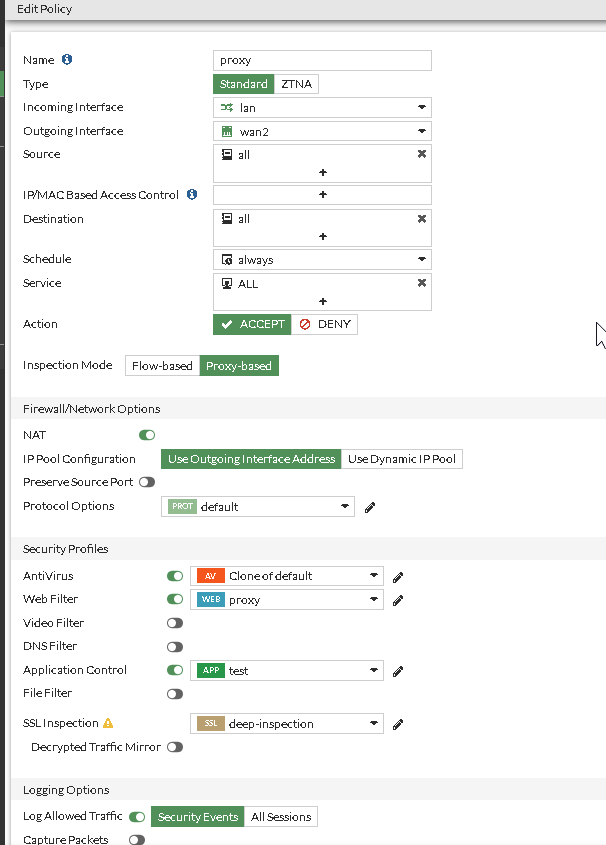Switch the policy Type to ZTNA

coord(297,84)
